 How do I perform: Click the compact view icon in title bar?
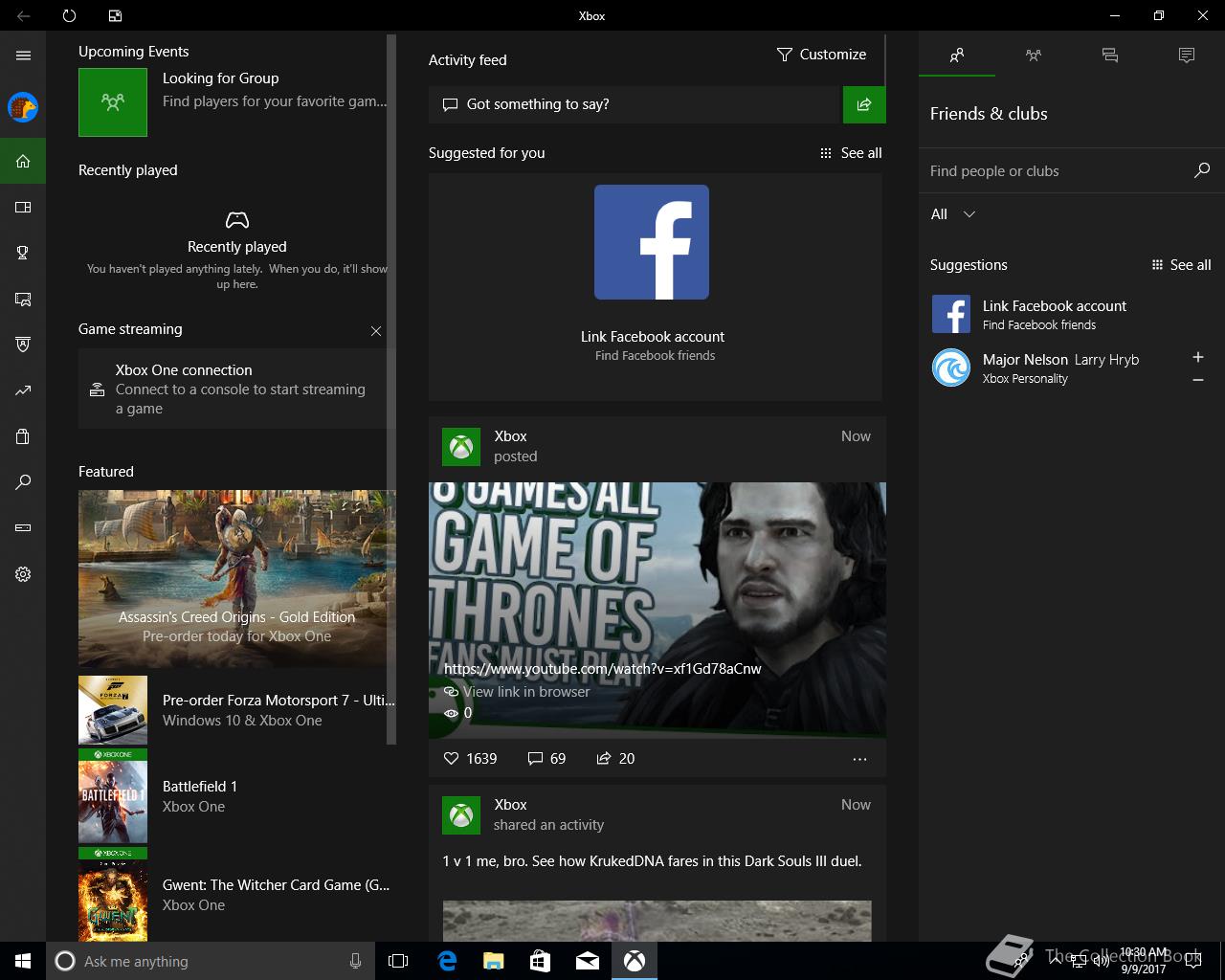[115, 15]
